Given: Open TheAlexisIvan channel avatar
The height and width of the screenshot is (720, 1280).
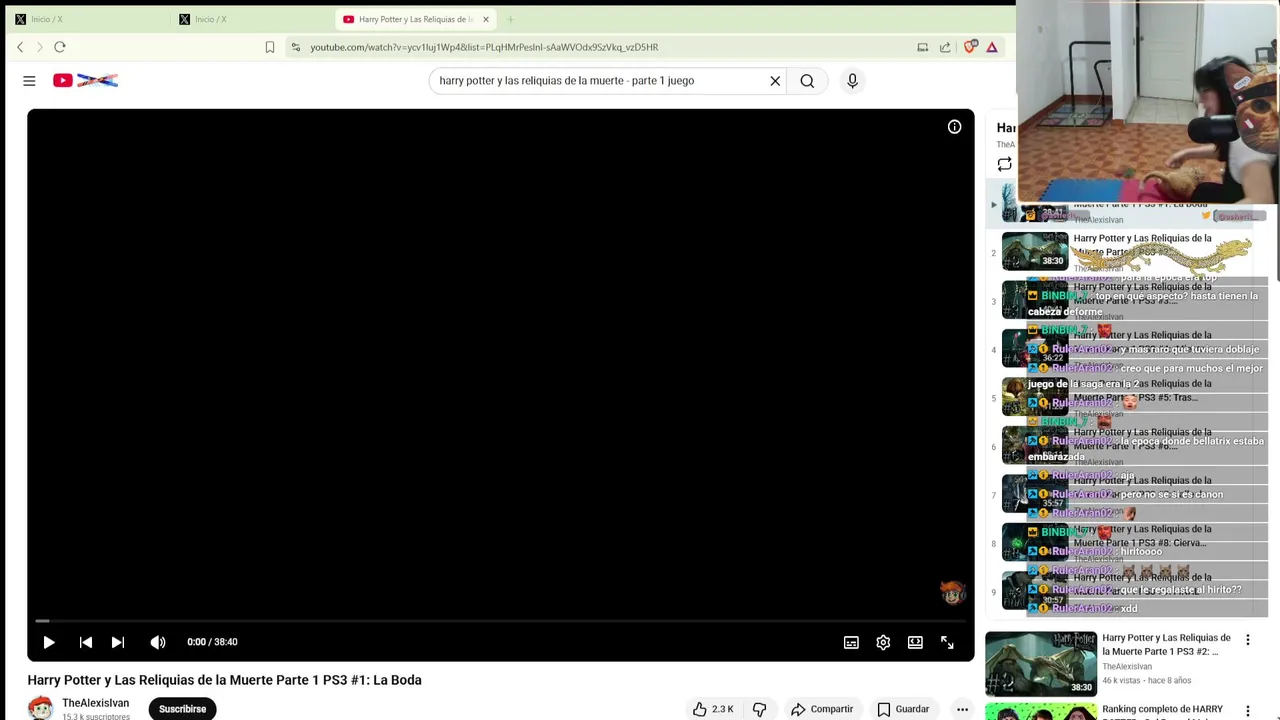Looking at the screenshot, I should pos(40,708).
